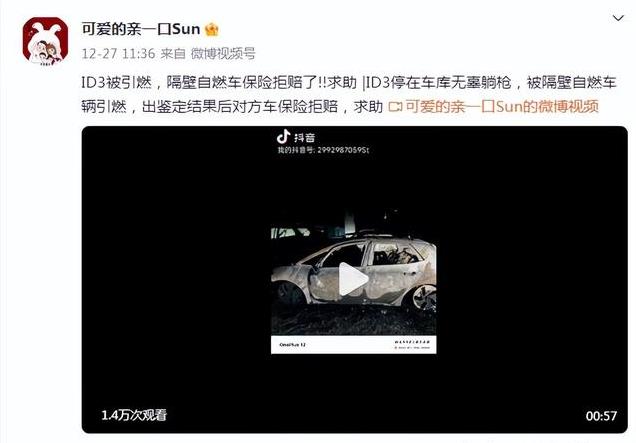This screenshot has height=443, width=636.
Task: Play the video with the center play button
Action: tap(353, 279)
